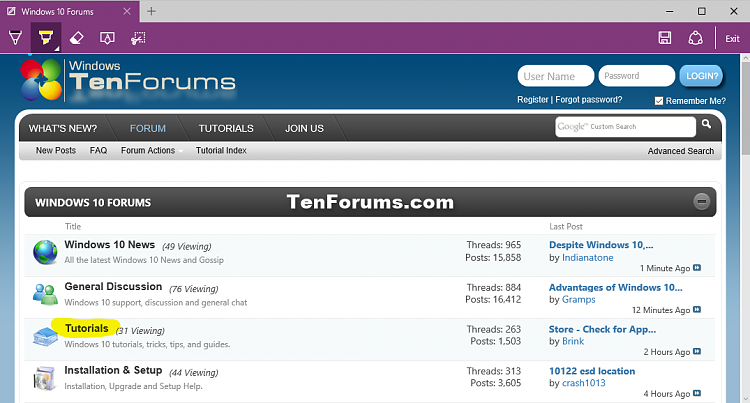The image size is (750, 403).
Task: Open the FAQ link
Action: [99, 151]
